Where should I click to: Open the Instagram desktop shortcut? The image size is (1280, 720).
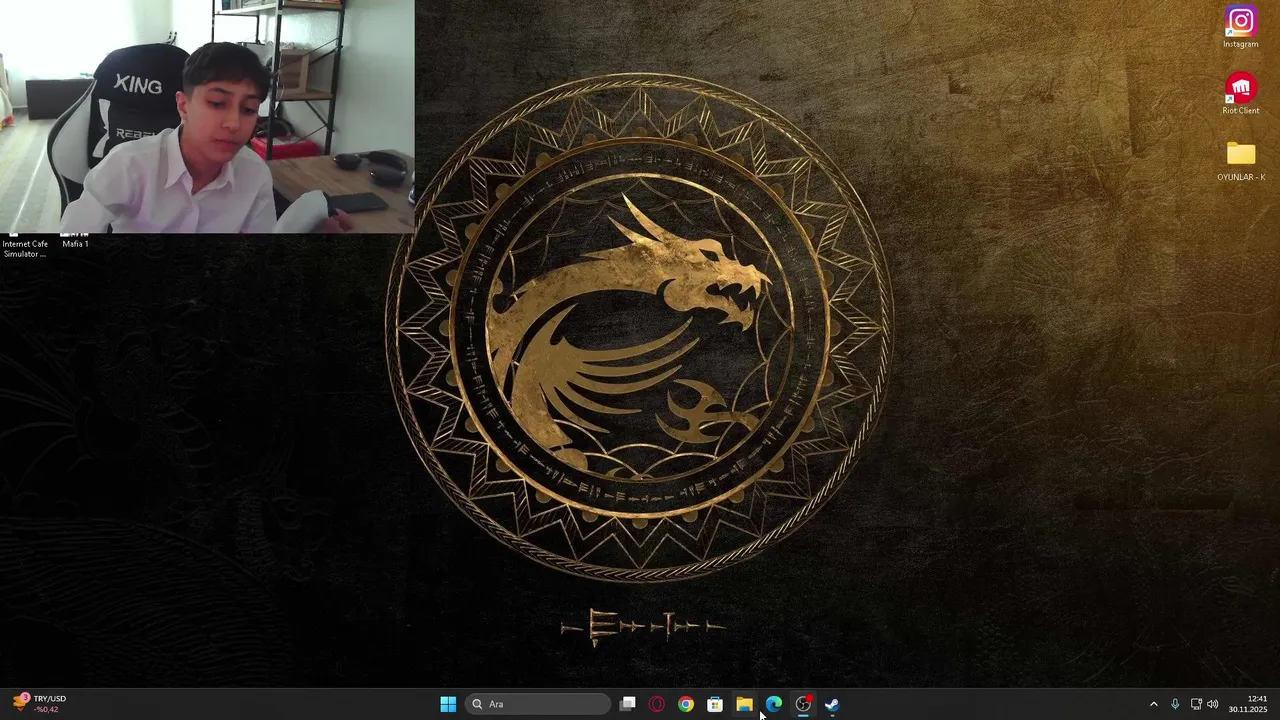pos(1241,27)
